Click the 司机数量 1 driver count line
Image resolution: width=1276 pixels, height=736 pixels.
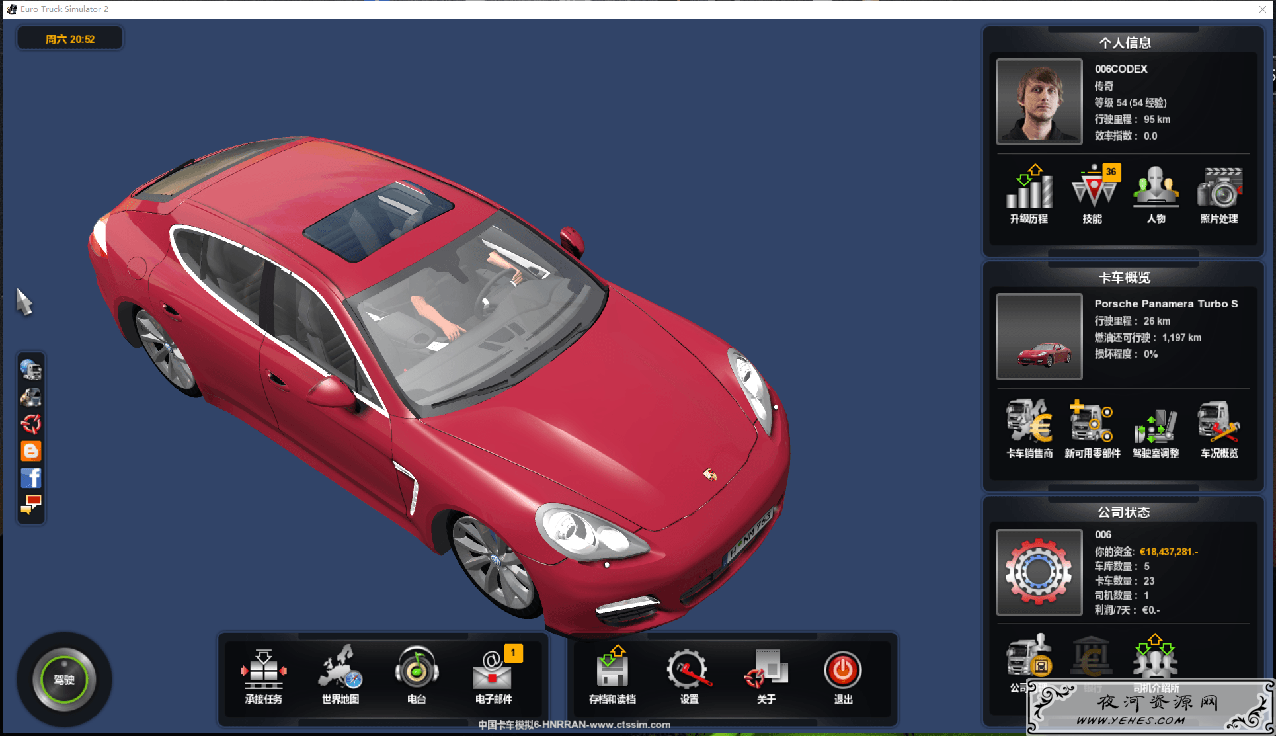(x=1122, y=595)
